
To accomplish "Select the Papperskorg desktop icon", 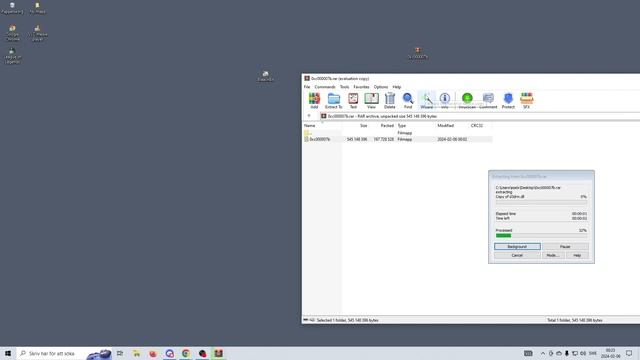I will (12, 8).
